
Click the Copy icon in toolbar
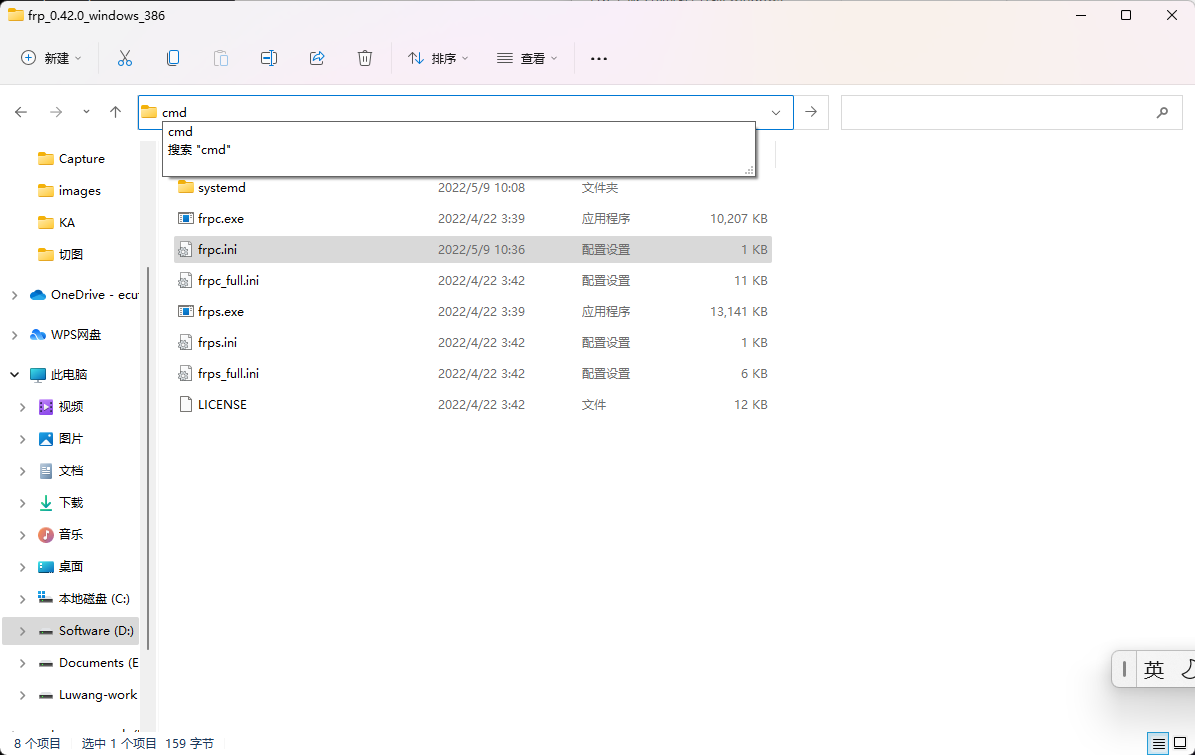[x=173, y=58]
